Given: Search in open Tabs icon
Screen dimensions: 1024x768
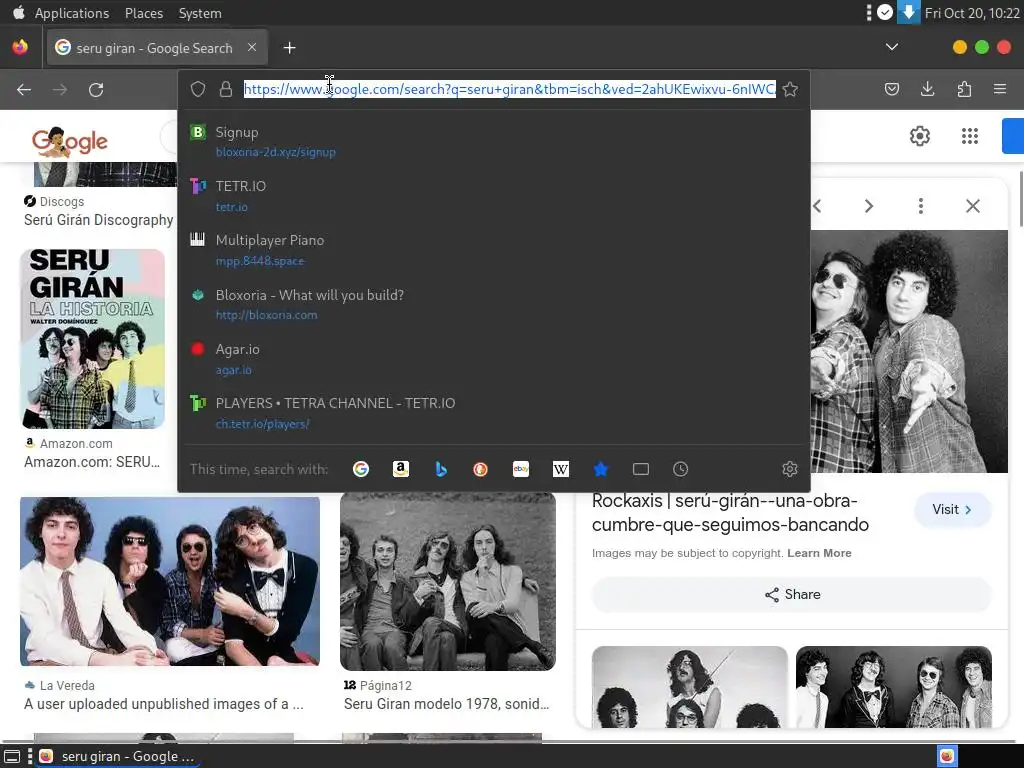Looking at the screenshot, I should coord(641,469).
